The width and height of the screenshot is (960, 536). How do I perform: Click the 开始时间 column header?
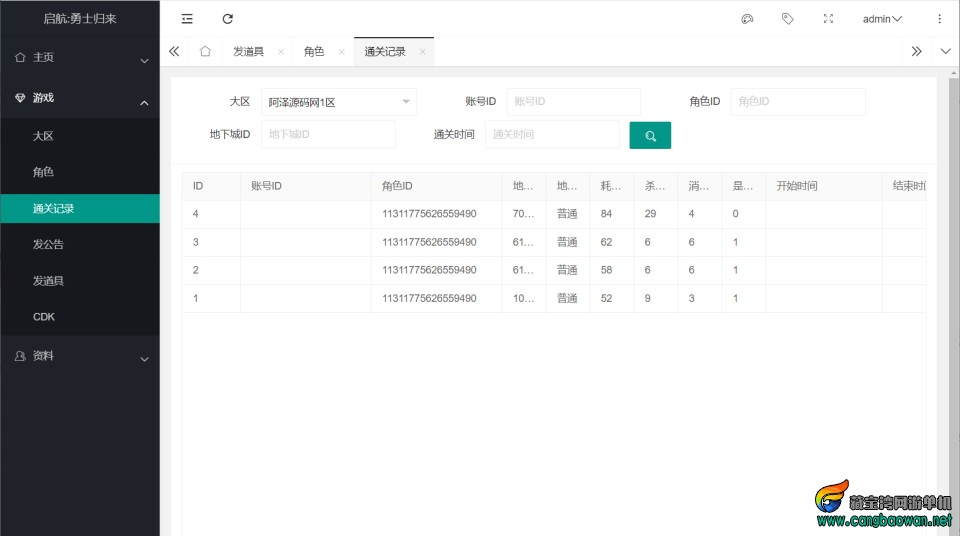point(824,186)
